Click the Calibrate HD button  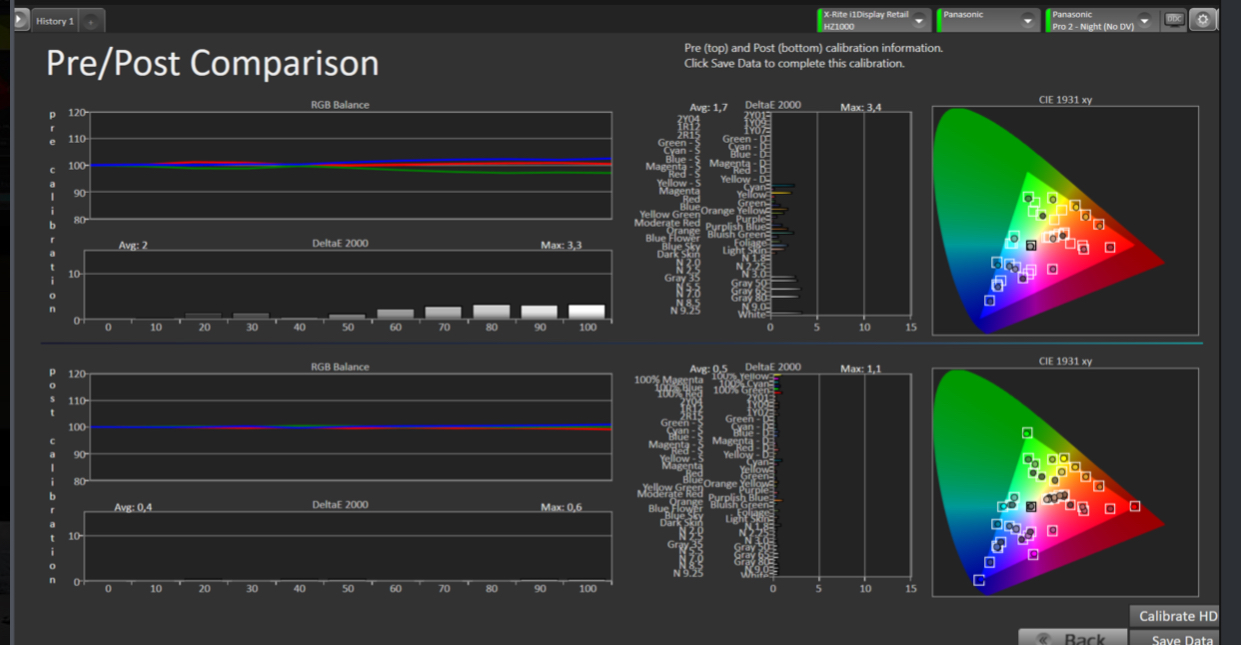tap(1174, 616)
